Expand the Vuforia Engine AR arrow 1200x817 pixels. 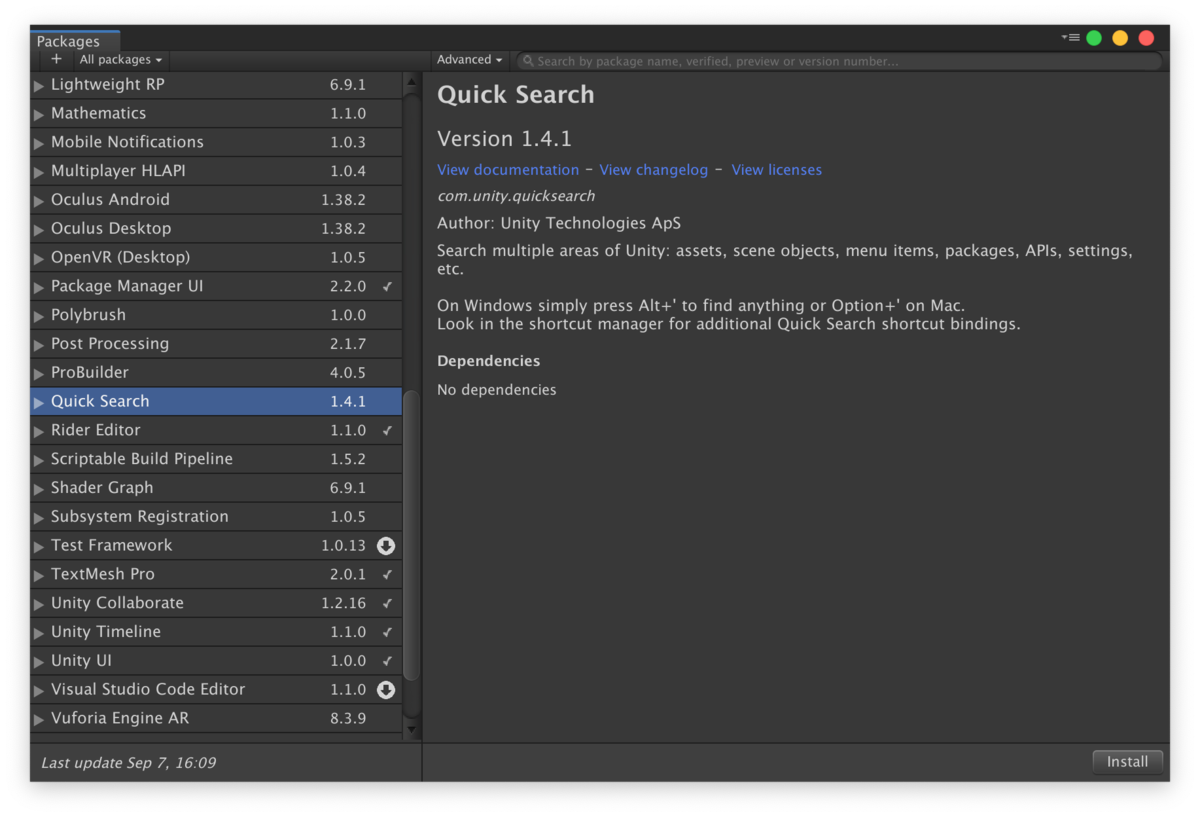pyautogui.click(x=39, y=719)
